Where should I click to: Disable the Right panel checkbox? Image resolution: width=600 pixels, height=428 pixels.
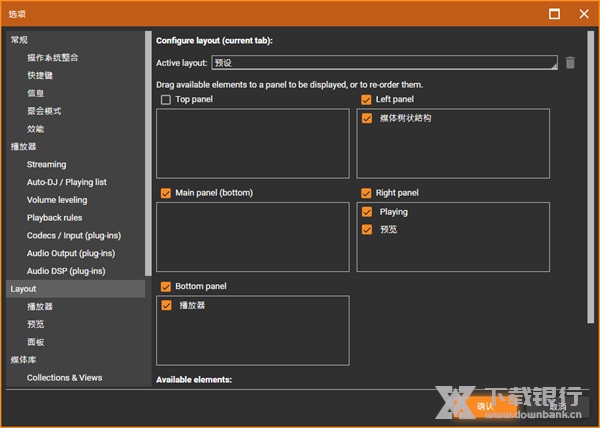(x=366, y=193)
